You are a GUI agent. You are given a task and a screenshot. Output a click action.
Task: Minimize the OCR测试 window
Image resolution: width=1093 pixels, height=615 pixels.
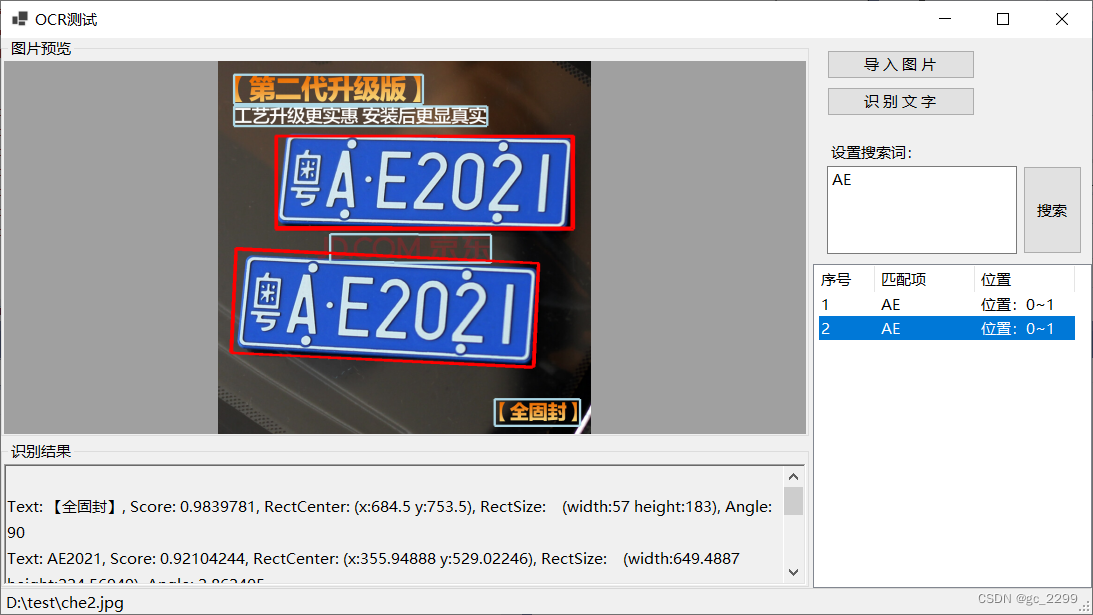(x=944, y=18)
